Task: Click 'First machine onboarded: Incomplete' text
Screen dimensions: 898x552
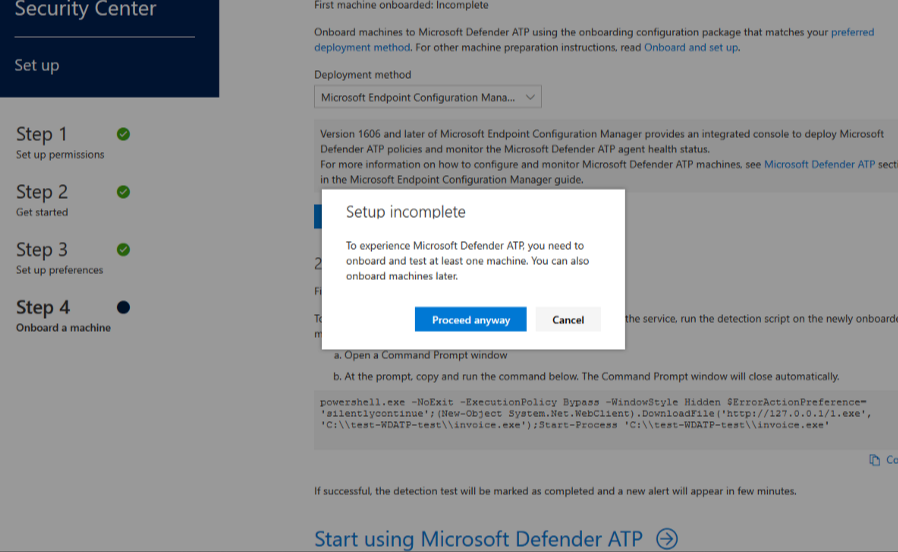Action: 401,5
